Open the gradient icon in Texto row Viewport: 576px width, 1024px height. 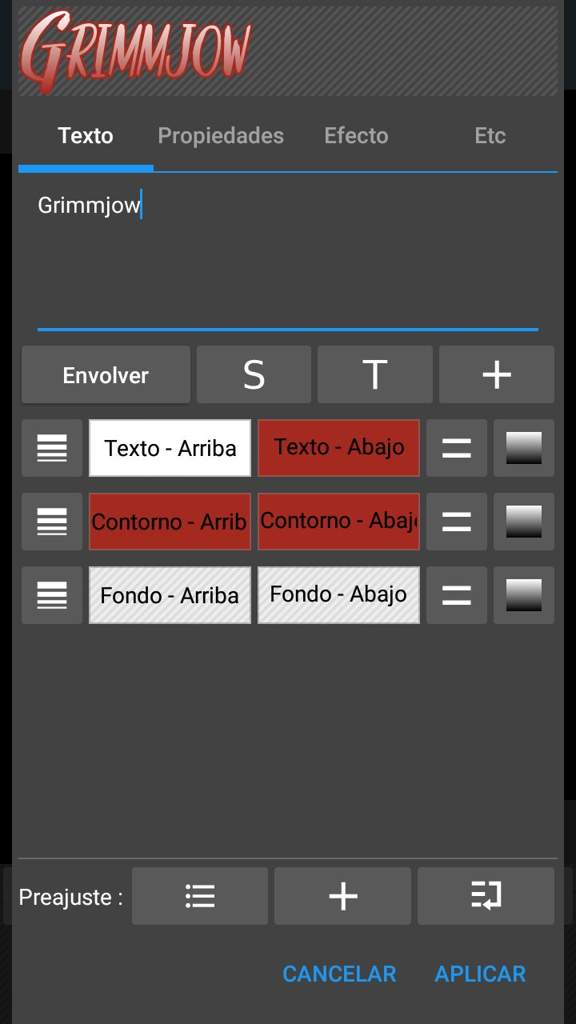tap(524, 448)
